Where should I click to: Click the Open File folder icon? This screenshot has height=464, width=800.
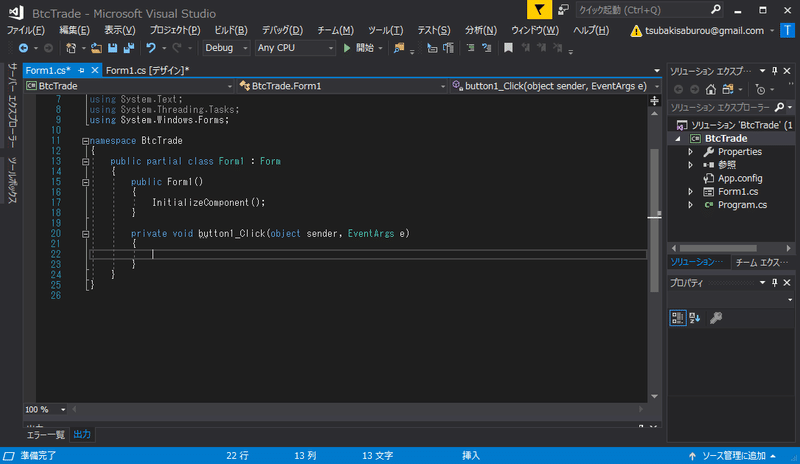click(96, 48)
